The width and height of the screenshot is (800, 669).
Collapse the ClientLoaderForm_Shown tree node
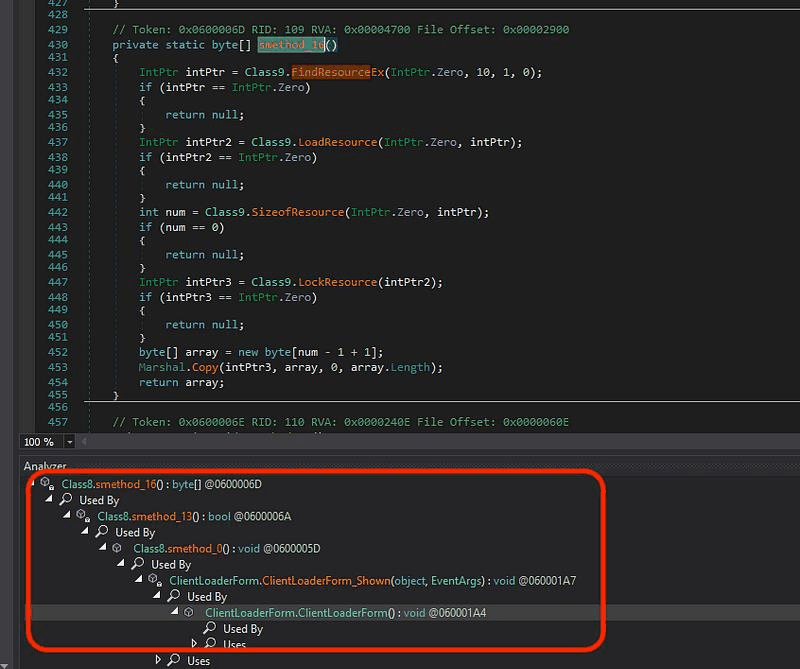click(138, 579)
